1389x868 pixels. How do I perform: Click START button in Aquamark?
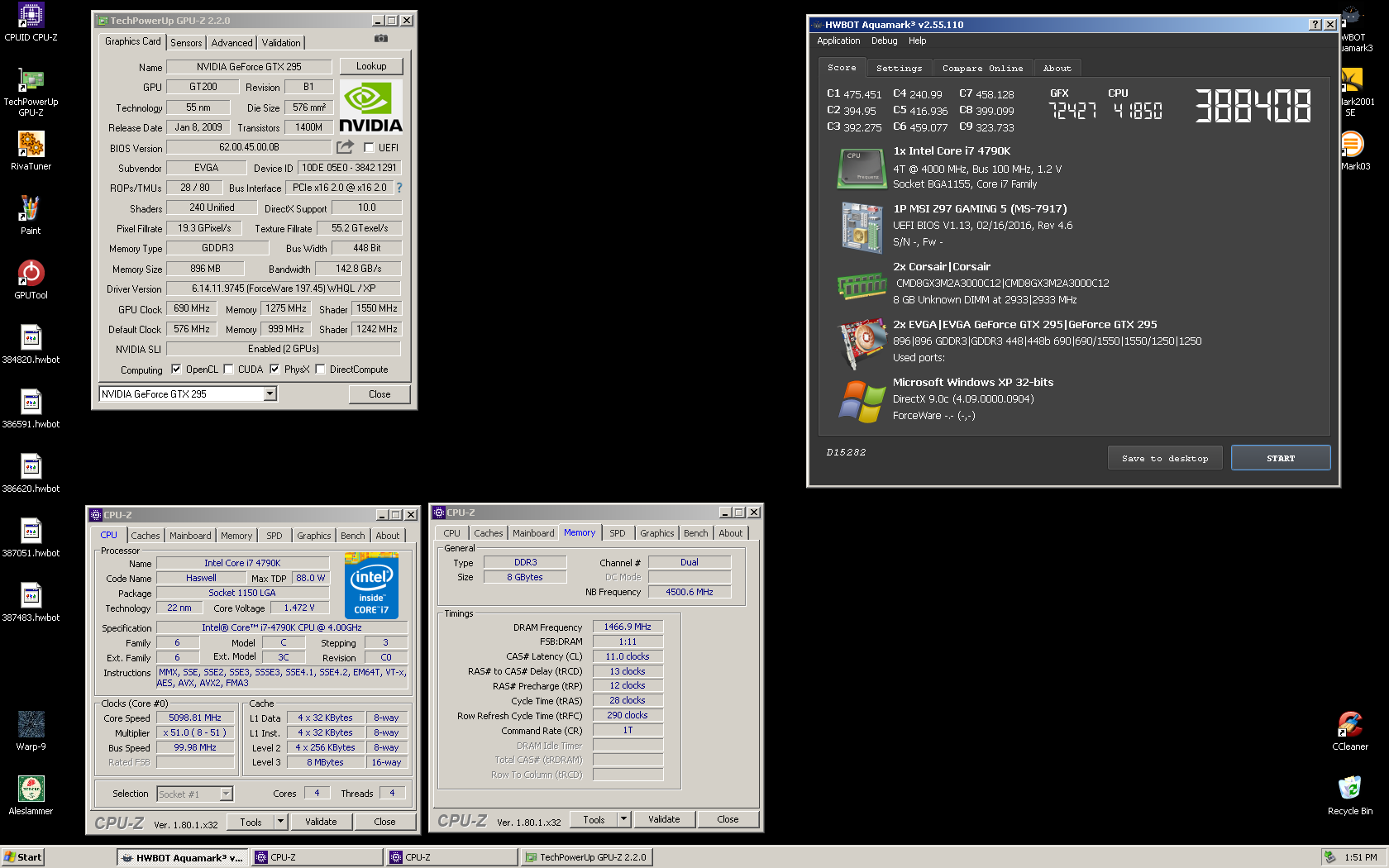1281,458
